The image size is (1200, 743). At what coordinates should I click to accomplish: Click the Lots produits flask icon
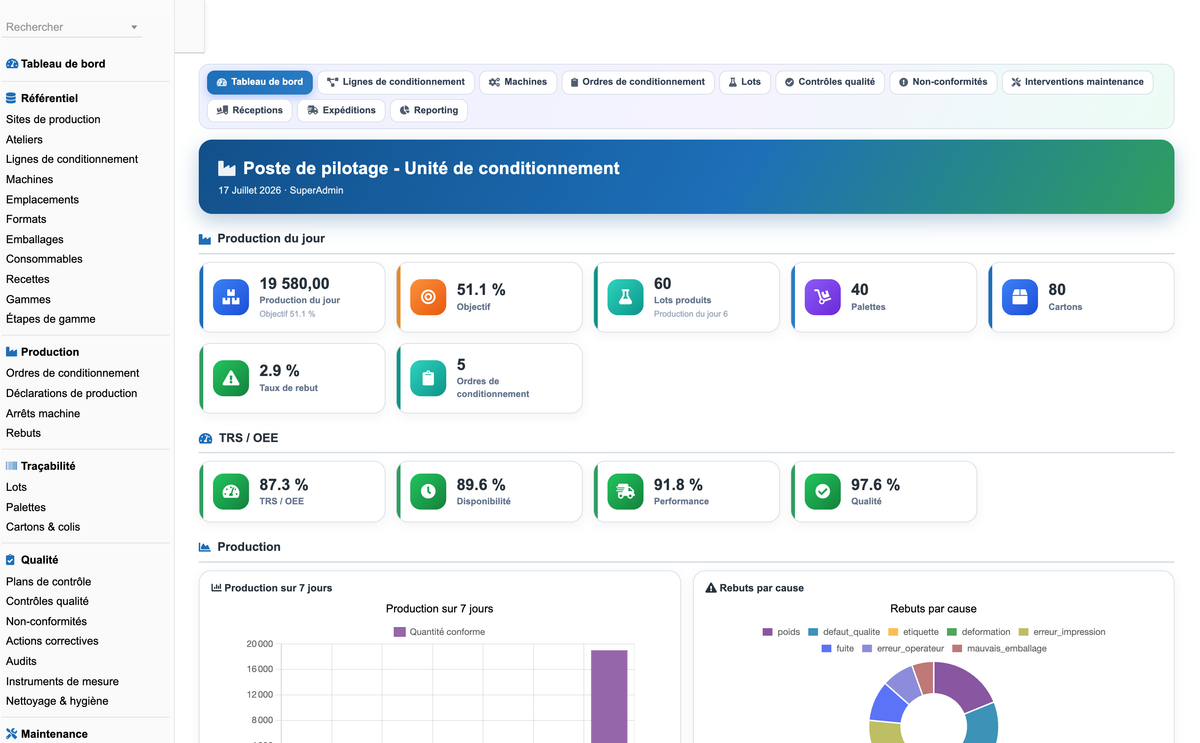click(625, 297)
